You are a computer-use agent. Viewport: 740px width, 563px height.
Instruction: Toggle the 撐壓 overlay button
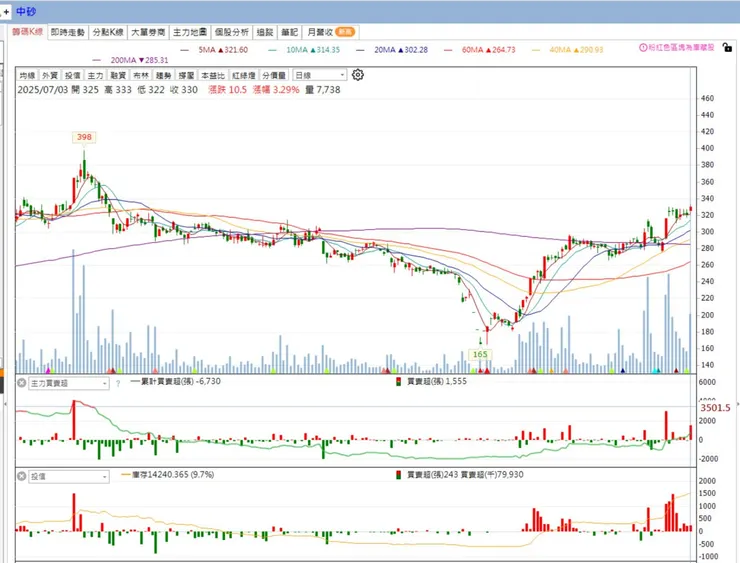(186, 75)
